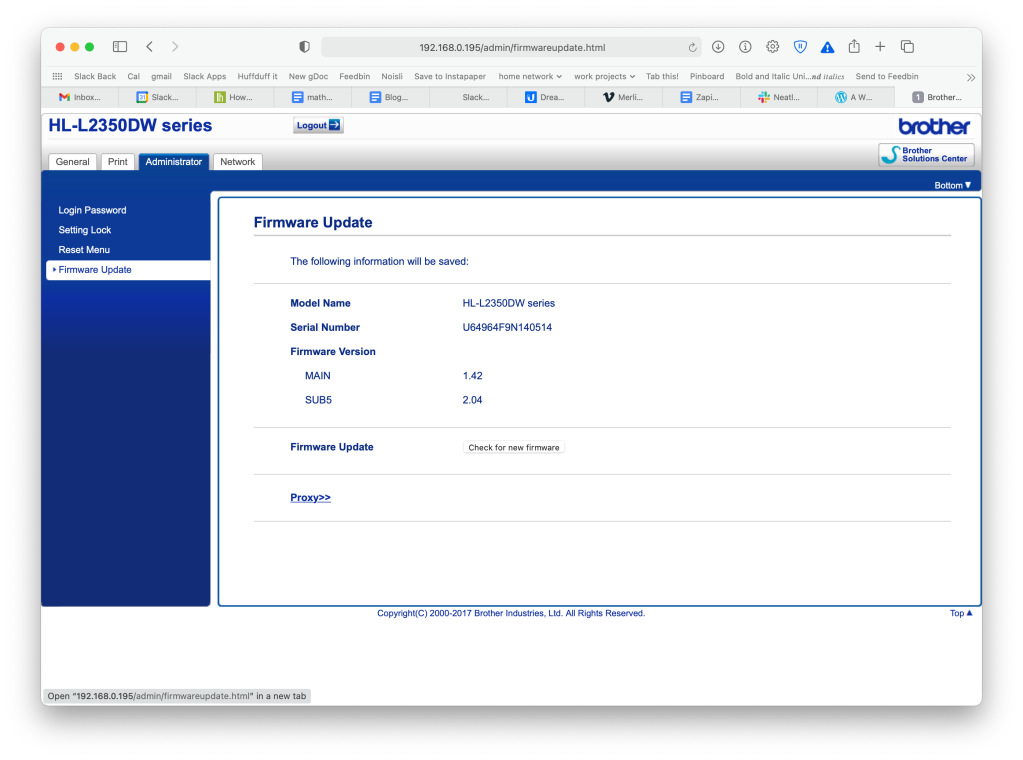Select Firmware Update in sidebar
The width and height of the screenshot is (1023, 760).
point(129,269)
